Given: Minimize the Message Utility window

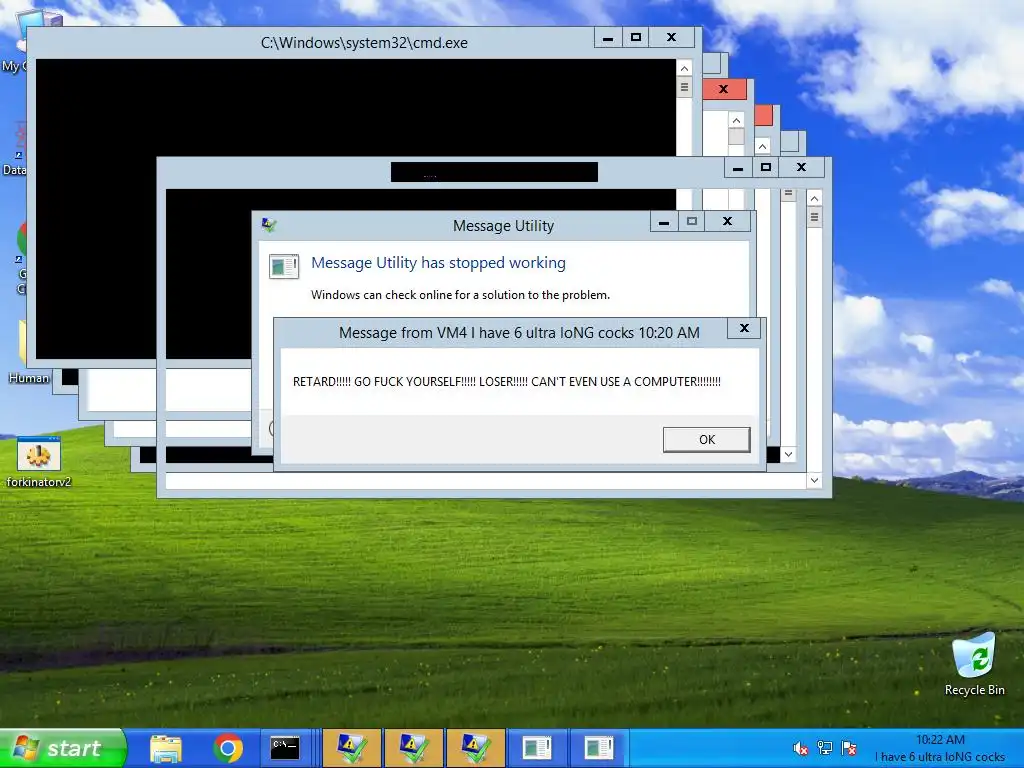Looking at the screenshot, I should click(664, 221).
